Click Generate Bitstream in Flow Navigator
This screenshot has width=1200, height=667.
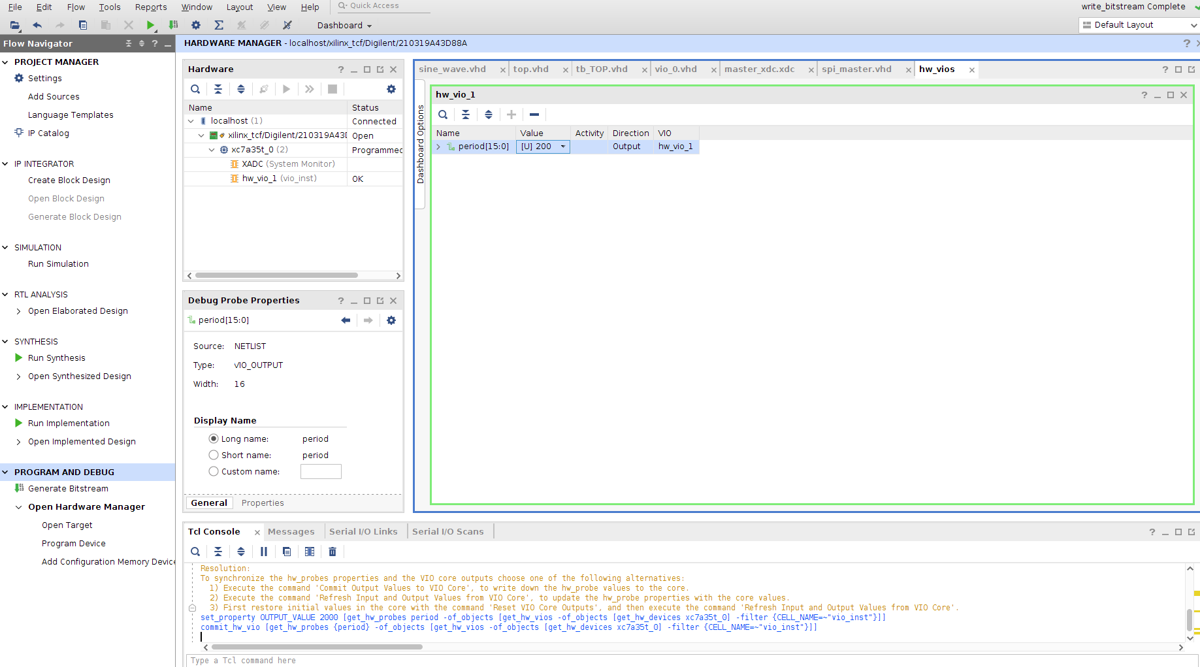pos(68,489)
